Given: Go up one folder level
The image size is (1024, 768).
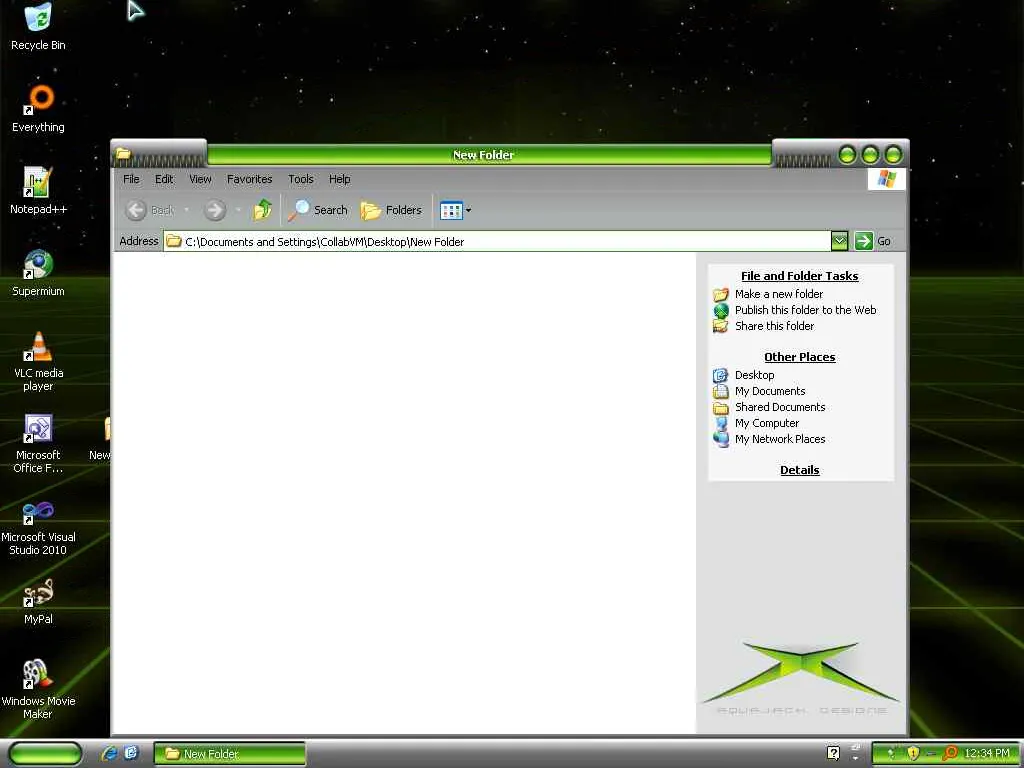Looking at the screenshot, I should (x=263, y=210).
